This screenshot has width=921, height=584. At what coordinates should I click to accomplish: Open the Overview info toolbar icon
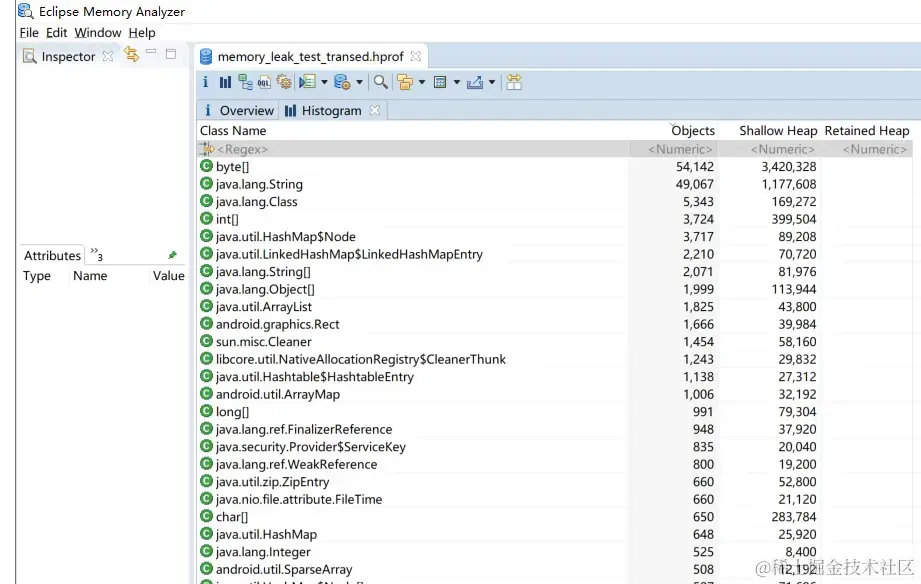coord(205,82)
